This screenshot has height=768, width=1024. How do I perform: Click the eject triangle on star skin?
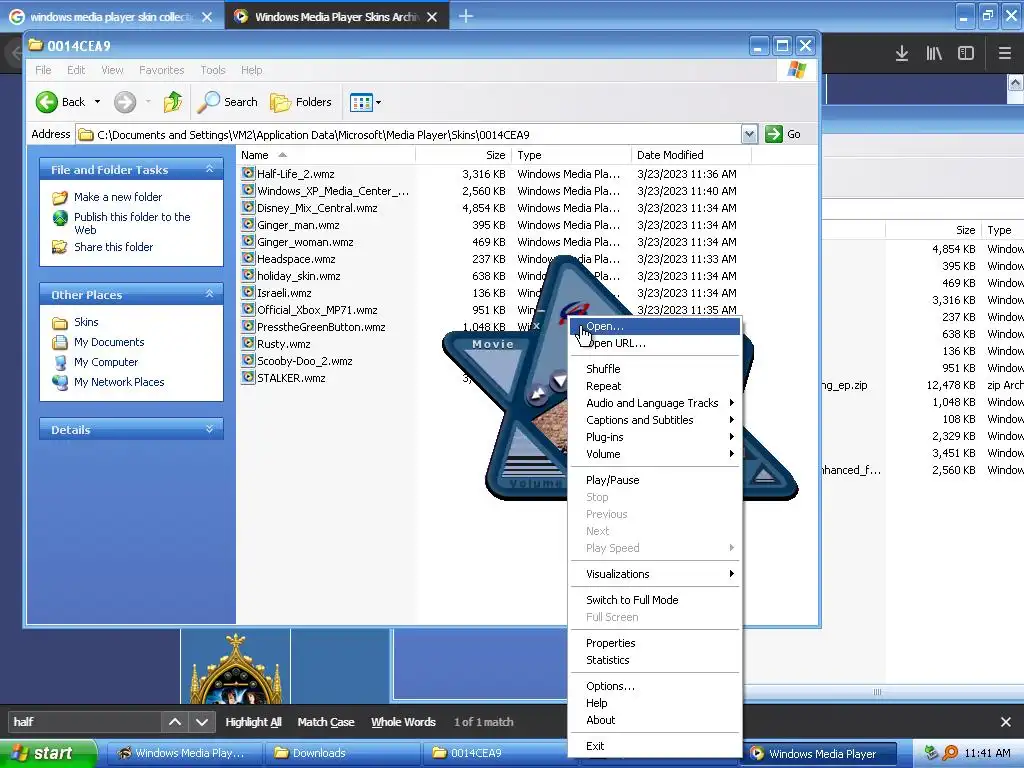[x=763, y=475]
